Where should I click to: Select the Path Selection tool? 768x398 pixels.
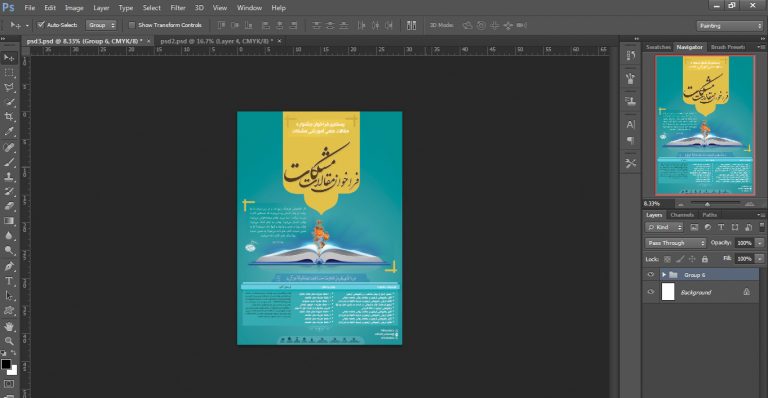pyautogui.click(x=9, y=296)
